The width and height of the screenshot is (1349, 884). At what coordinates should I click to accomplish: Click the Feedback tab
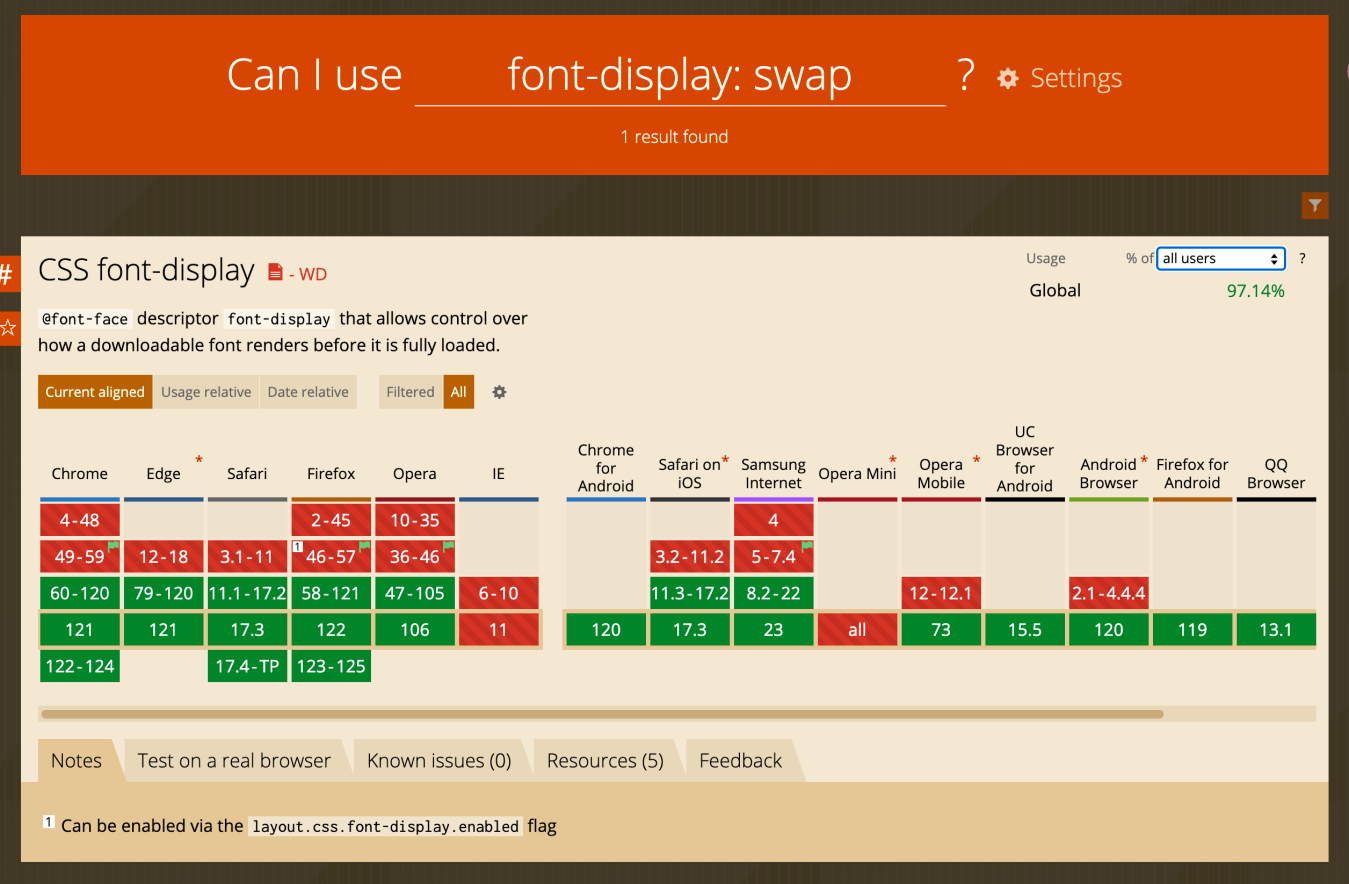(x=740, y=761)
